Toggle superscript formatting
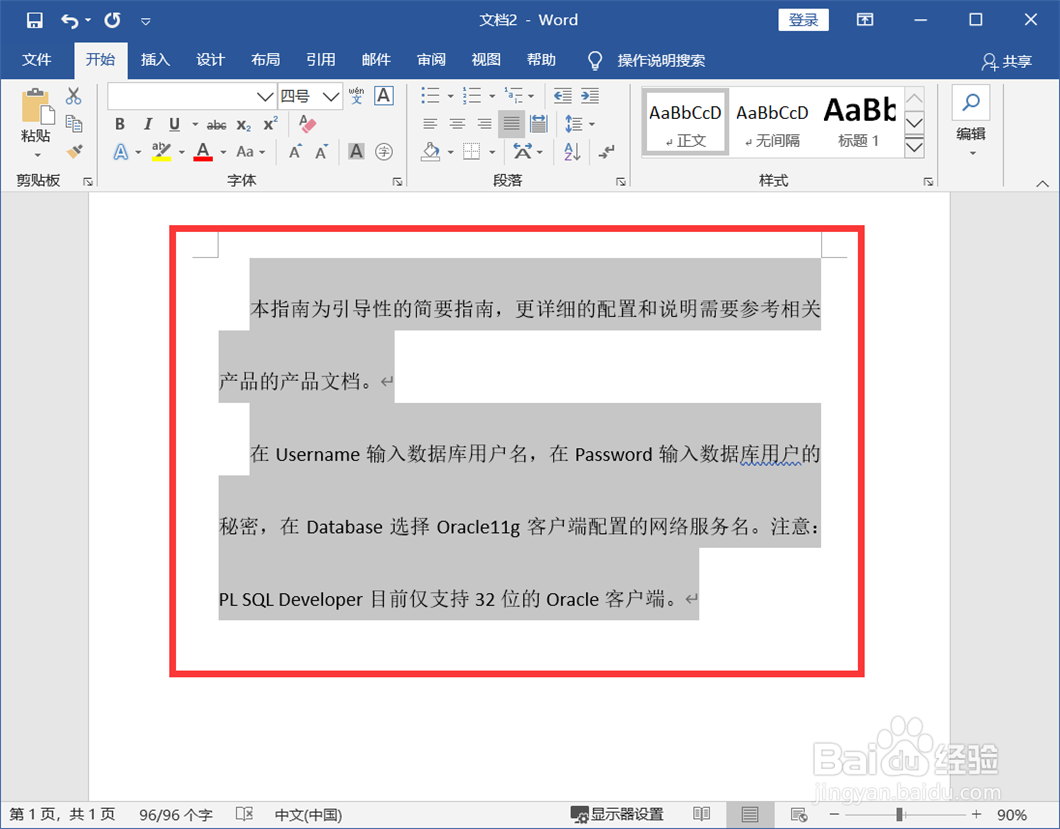The width and height of the screenshot is (1060, 829). tap(270, 124)
